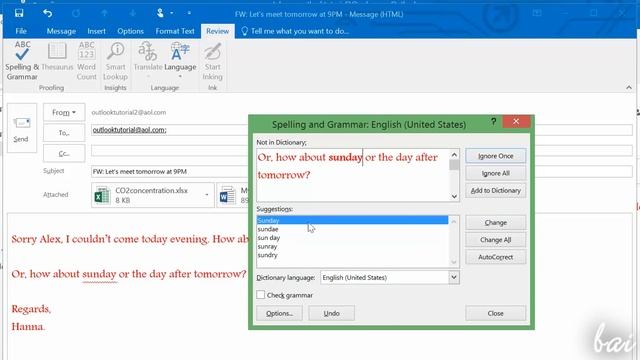The image size is (640, 360).
Task: Select the Review tab
Action: [218, 31]
